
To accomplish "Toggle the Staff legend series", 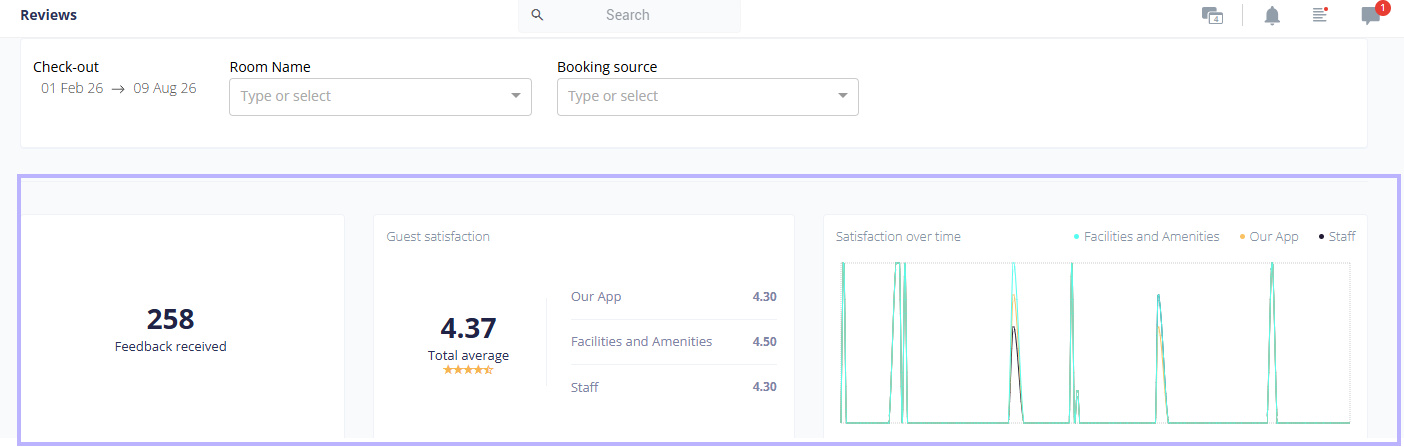I will [1337, 237].
